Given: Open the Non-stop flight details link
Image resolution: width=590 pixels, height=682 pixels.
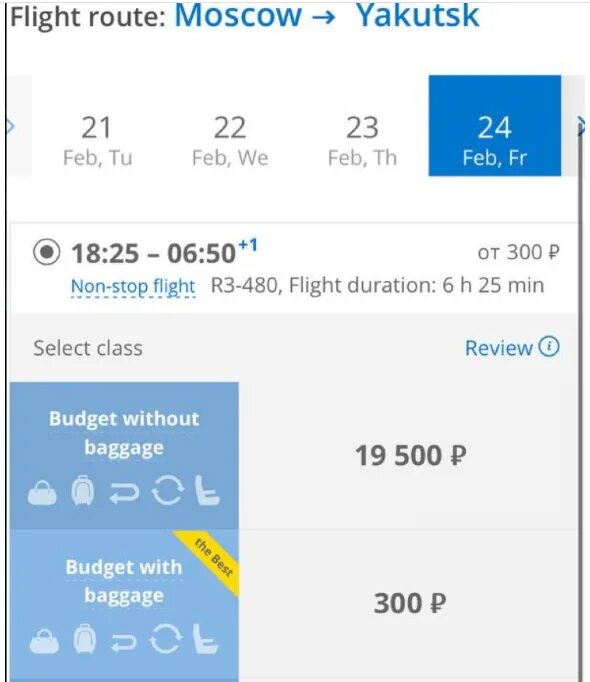Looking at the screenshot, I should pyautogui.click(x=133, y=287).
